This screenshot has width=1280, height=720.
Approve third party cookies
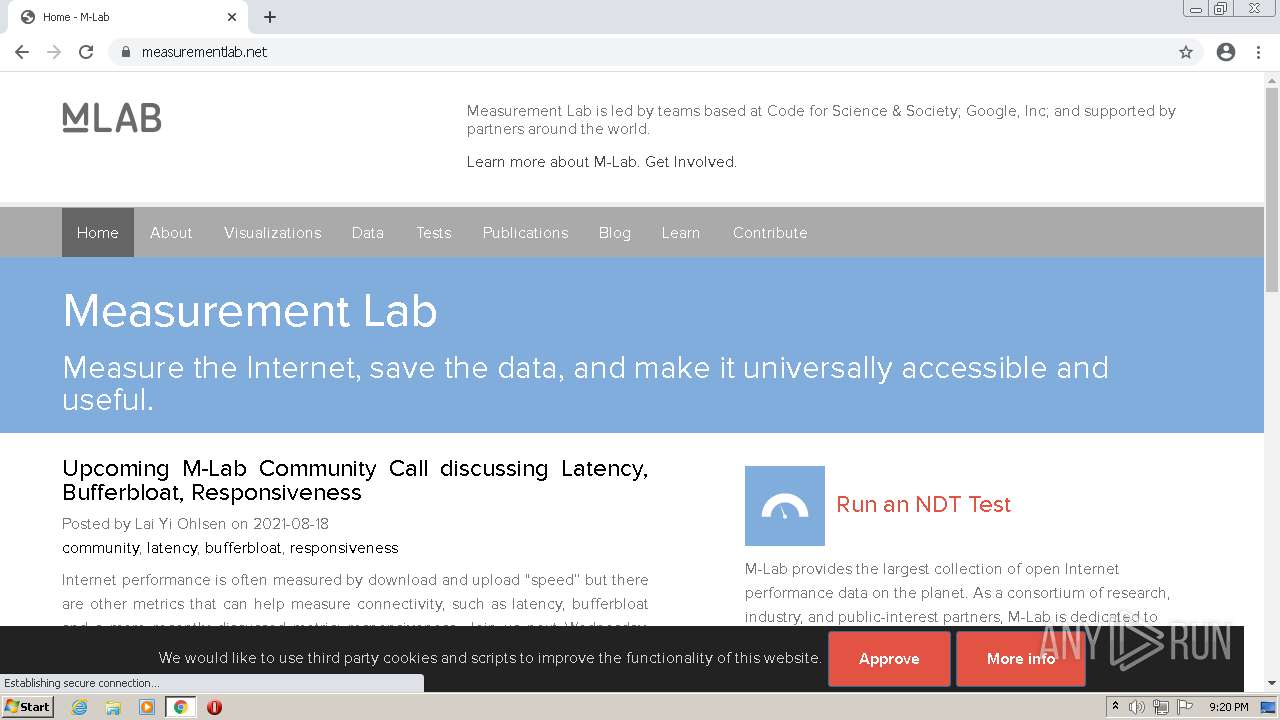(889, 658)
